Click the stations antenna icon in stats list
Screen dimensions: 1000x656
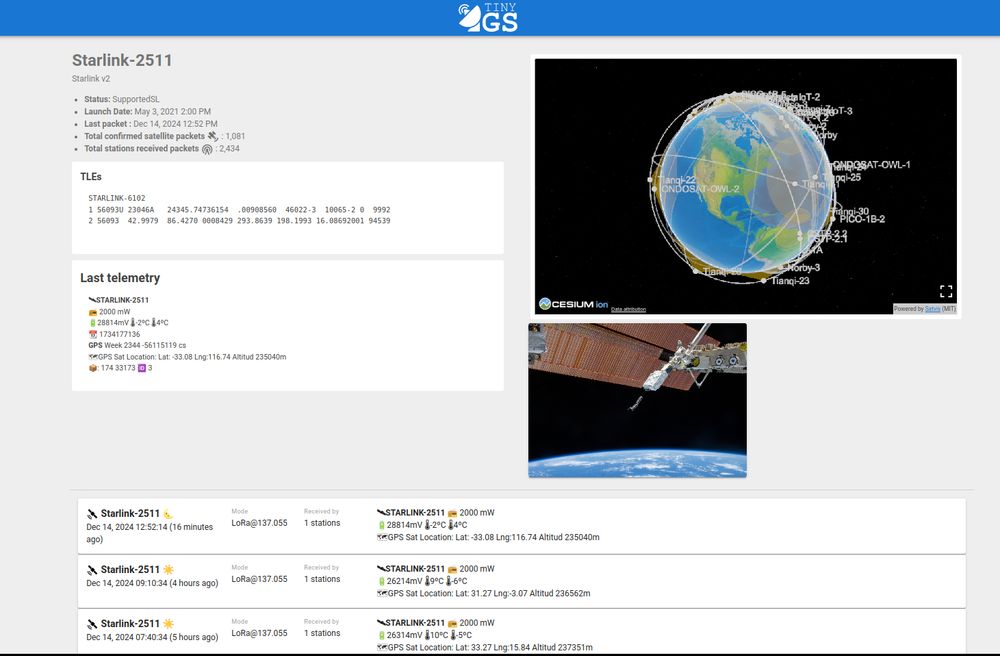click(x=207, y=149)
